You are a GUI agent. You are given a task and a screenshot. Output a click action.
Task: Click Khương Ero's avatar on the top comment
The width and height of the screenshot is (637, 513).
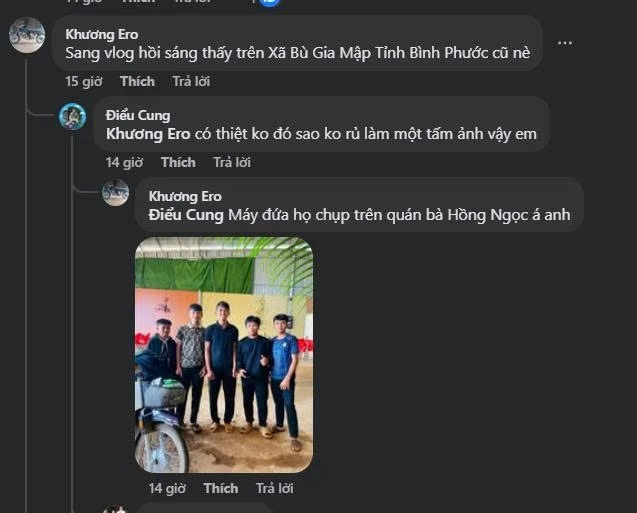[27, 35]
